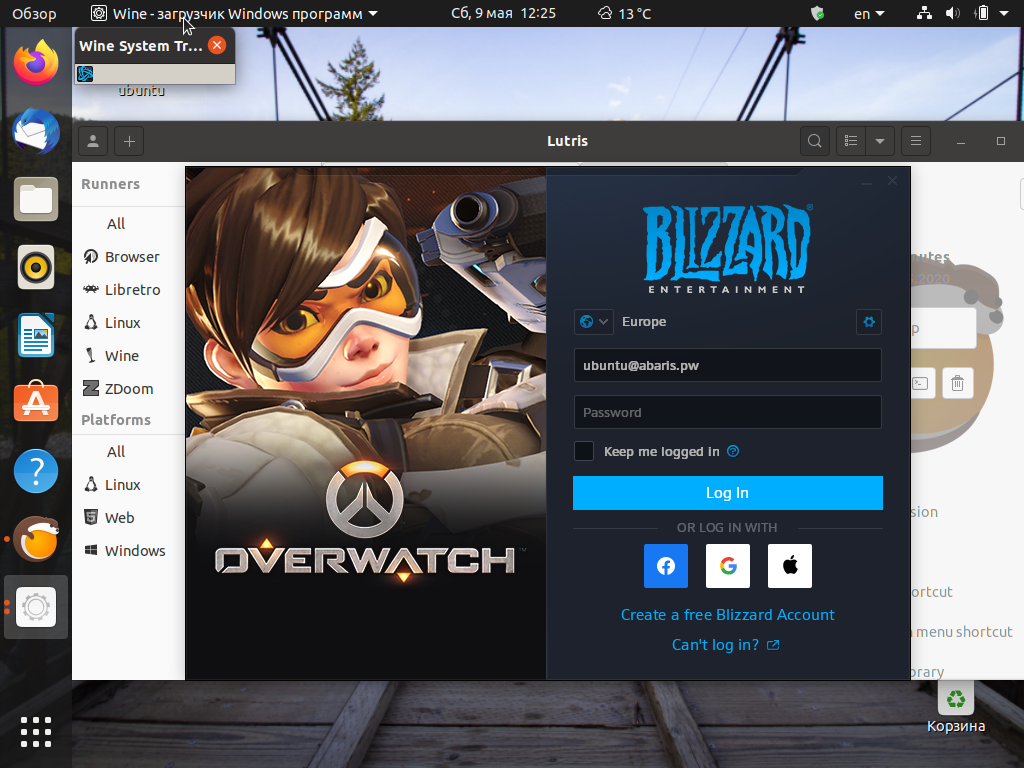
Task: Open Files manager from the dock
Action: click(36, 199)
